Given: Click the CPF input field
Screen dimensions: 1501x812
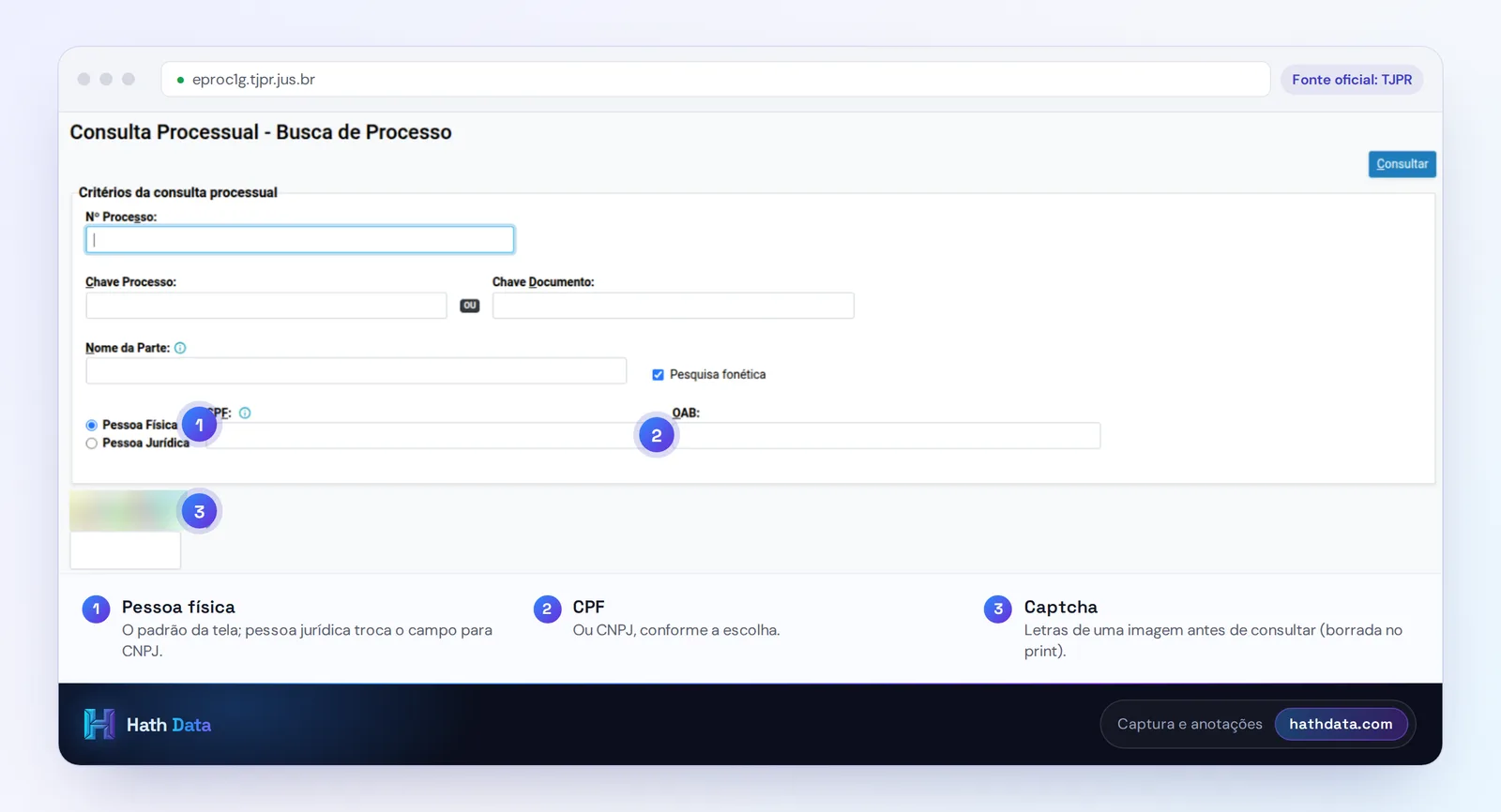Looking at the screenshot, I should coord(422,435).
